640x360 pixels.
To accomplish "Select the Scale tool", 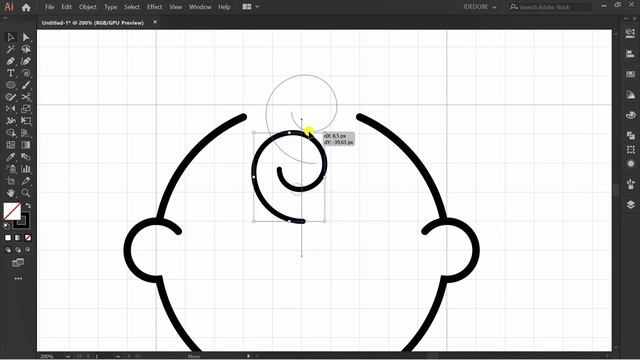I will 26,109.
